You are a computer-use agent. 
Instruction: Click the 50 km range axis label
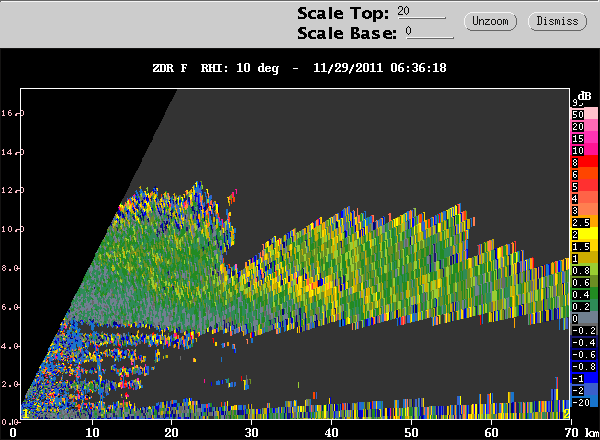tap(411, 433)
